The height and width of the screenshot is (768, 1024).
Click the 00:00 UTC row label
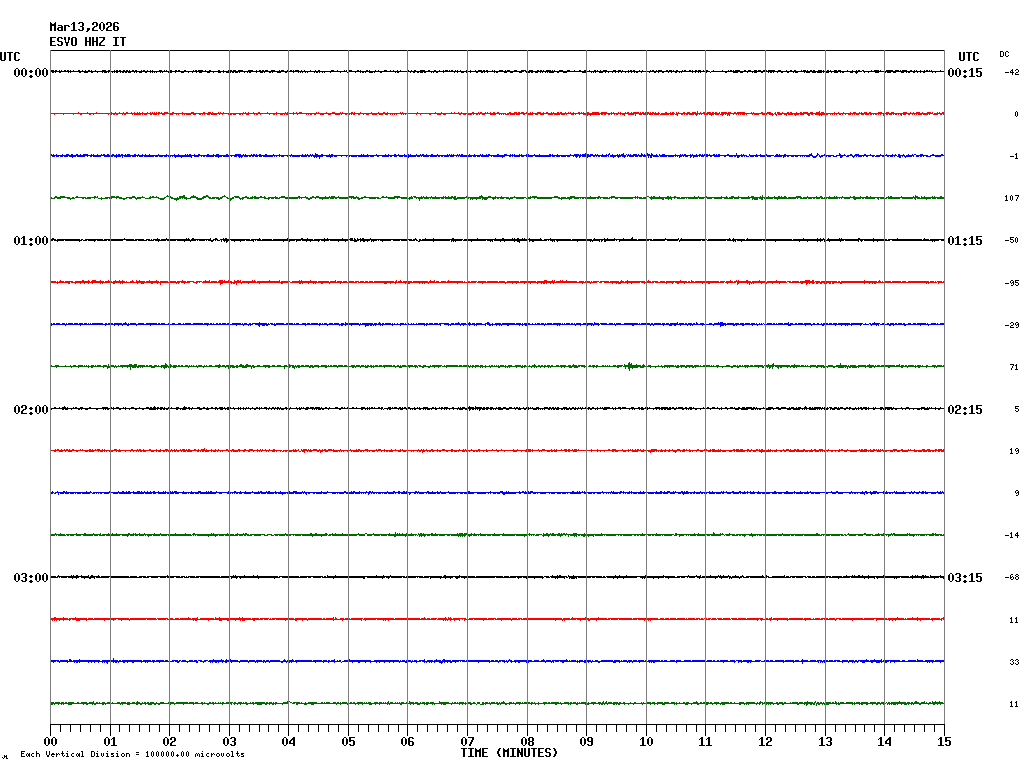pyautogui.click(x=31, y=73)
